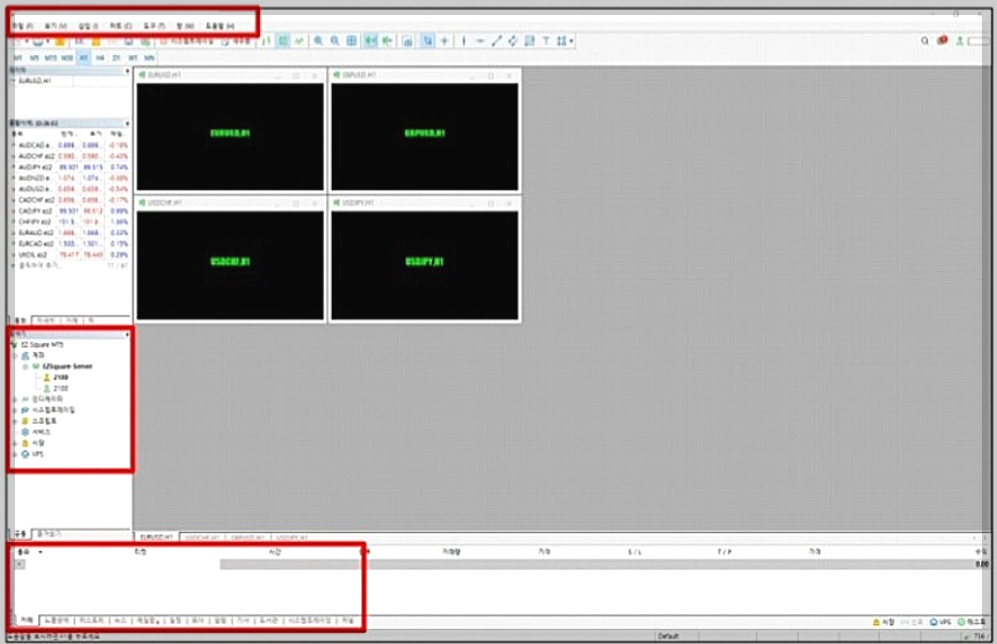Open the 도움말 menu
Screen dimensions: 997x644
[220, 25]
